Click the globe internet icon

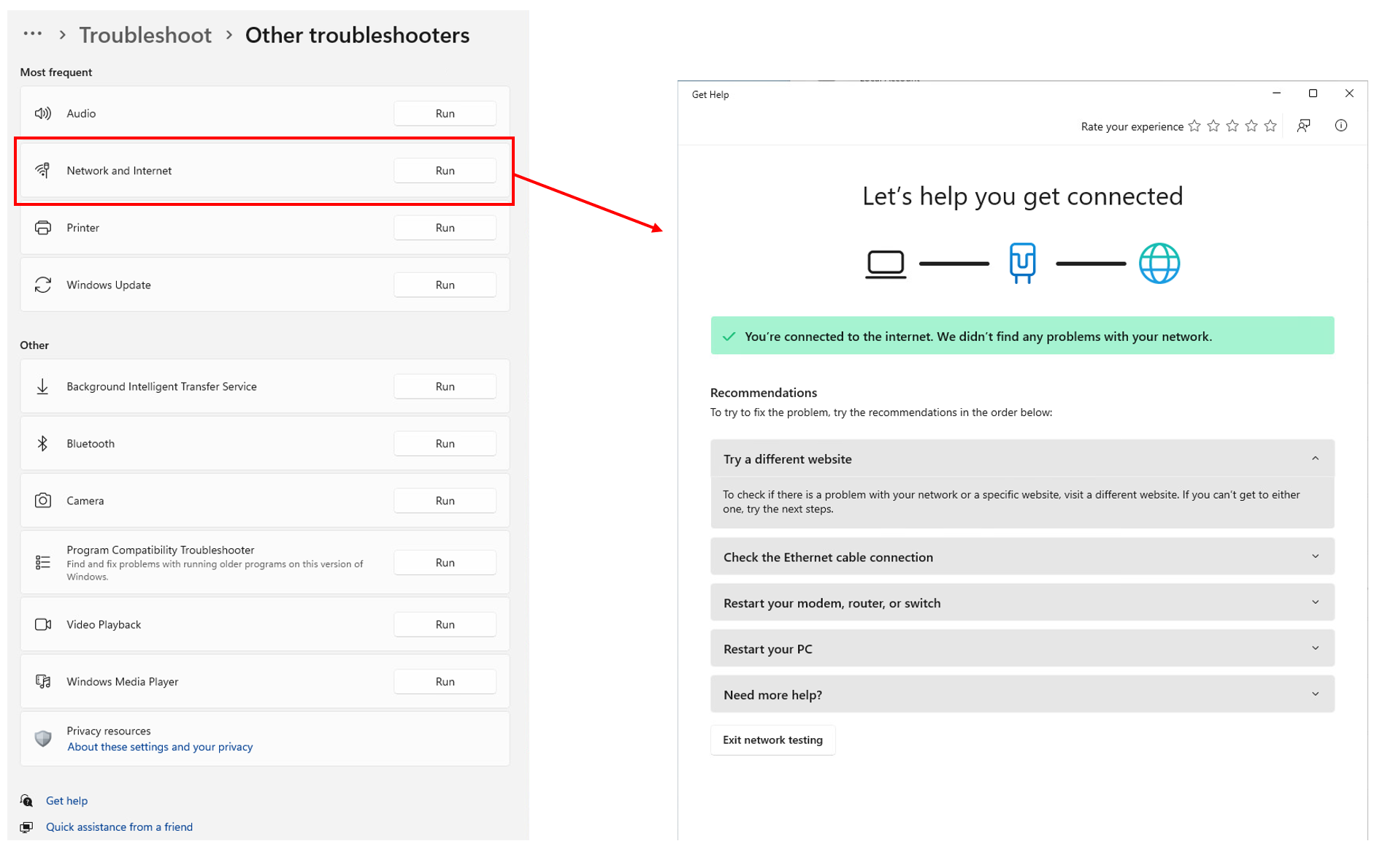tap(1159, 264)
